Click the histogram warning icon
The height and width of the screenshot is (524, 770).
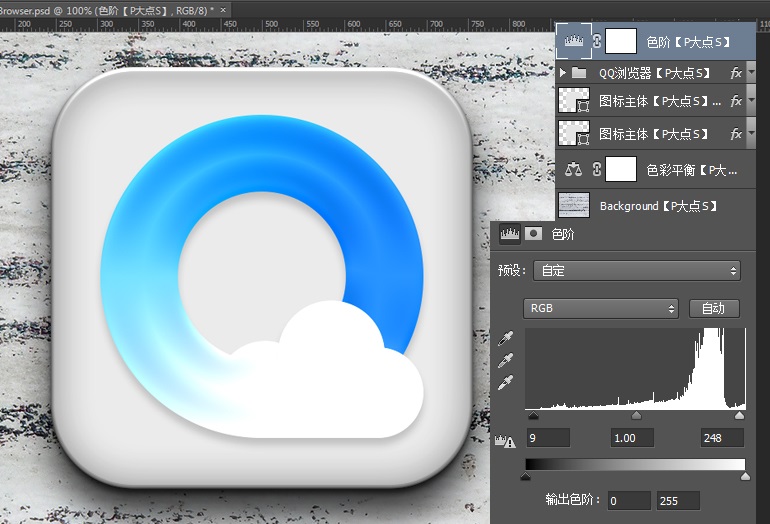click(505, 441)
